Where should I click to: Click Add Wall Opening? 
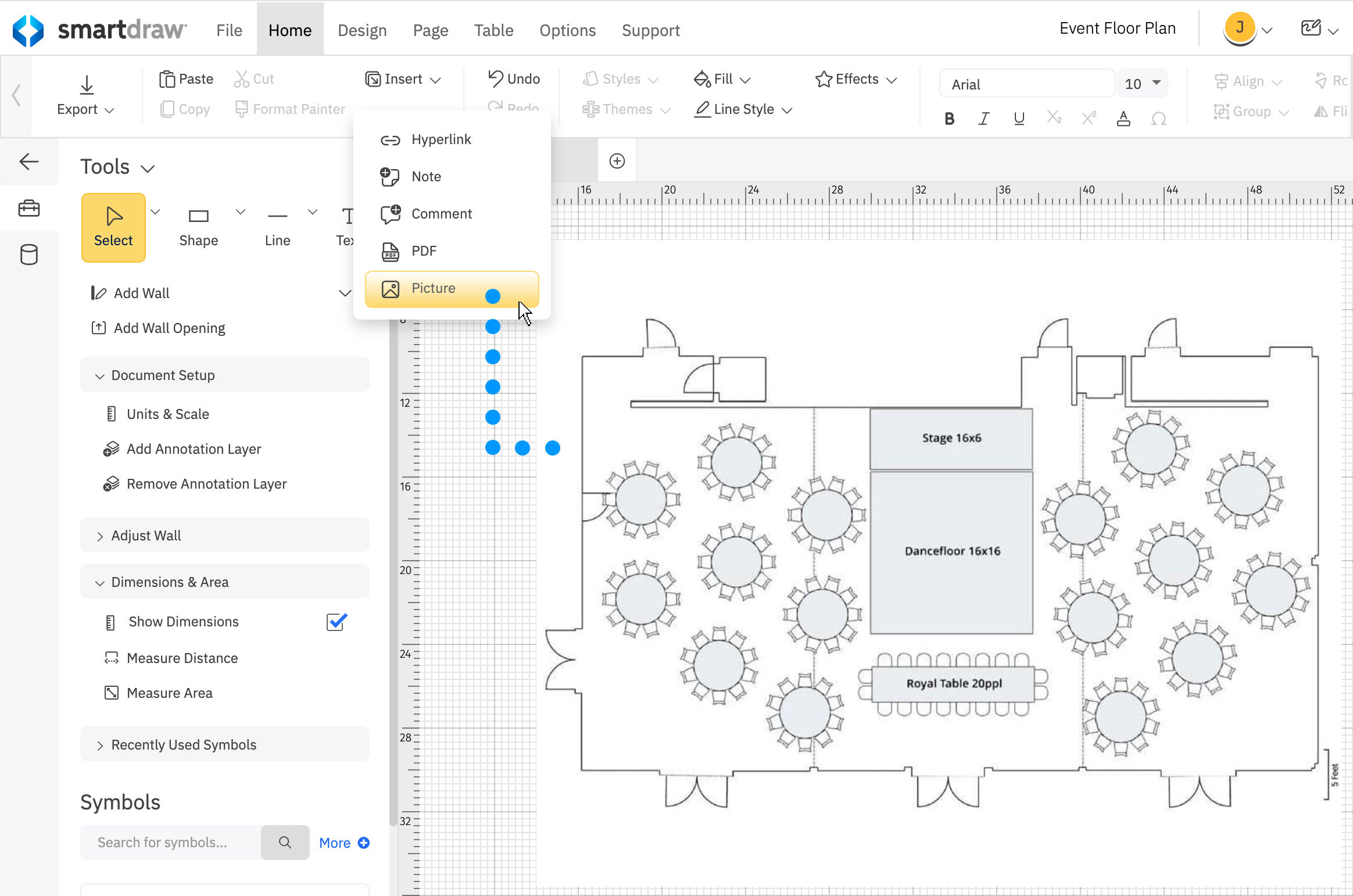(x=169, y=328)
